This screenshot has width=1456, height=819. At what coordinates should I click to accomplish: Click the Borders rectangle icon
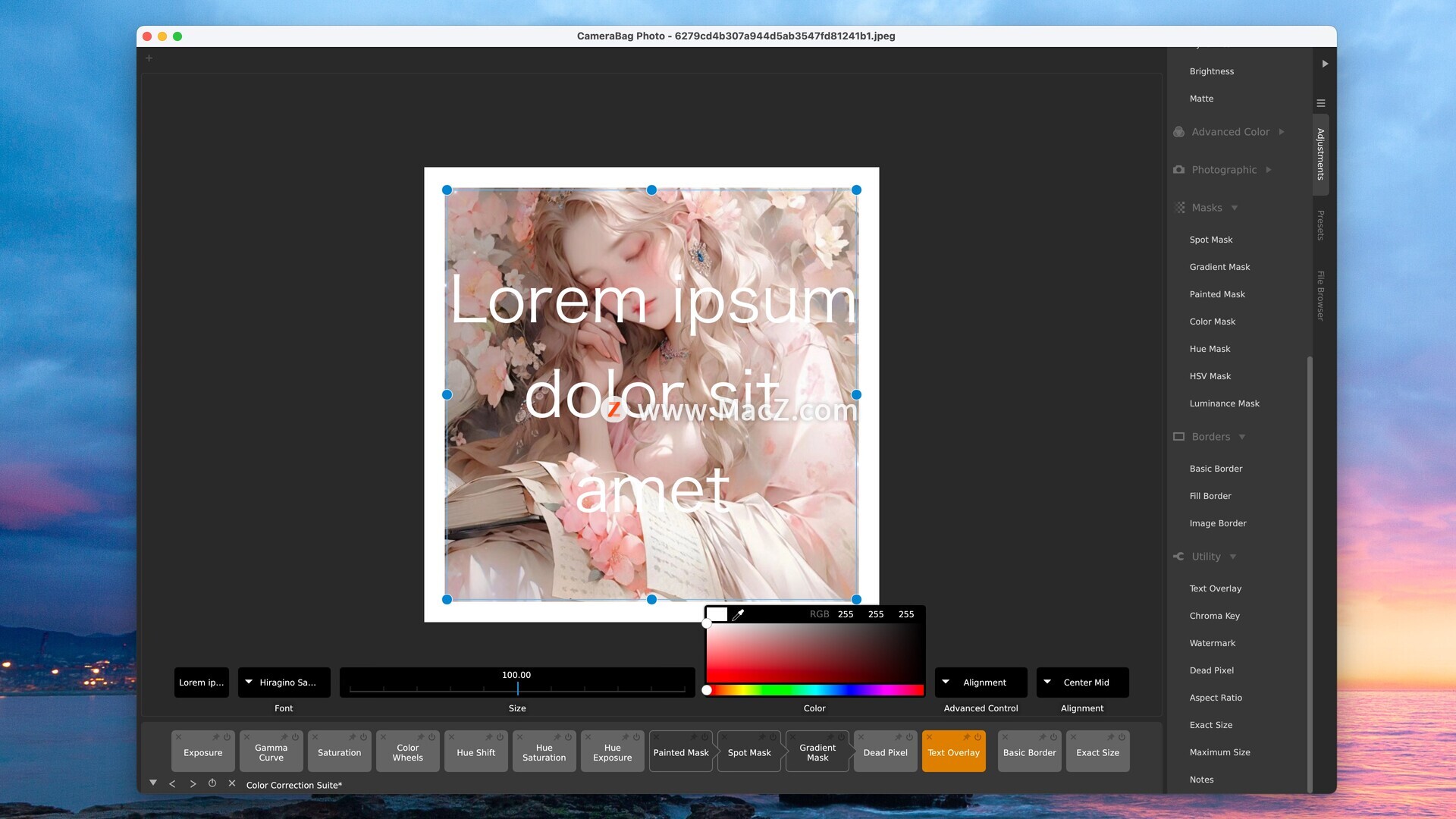pos(1178,437)
